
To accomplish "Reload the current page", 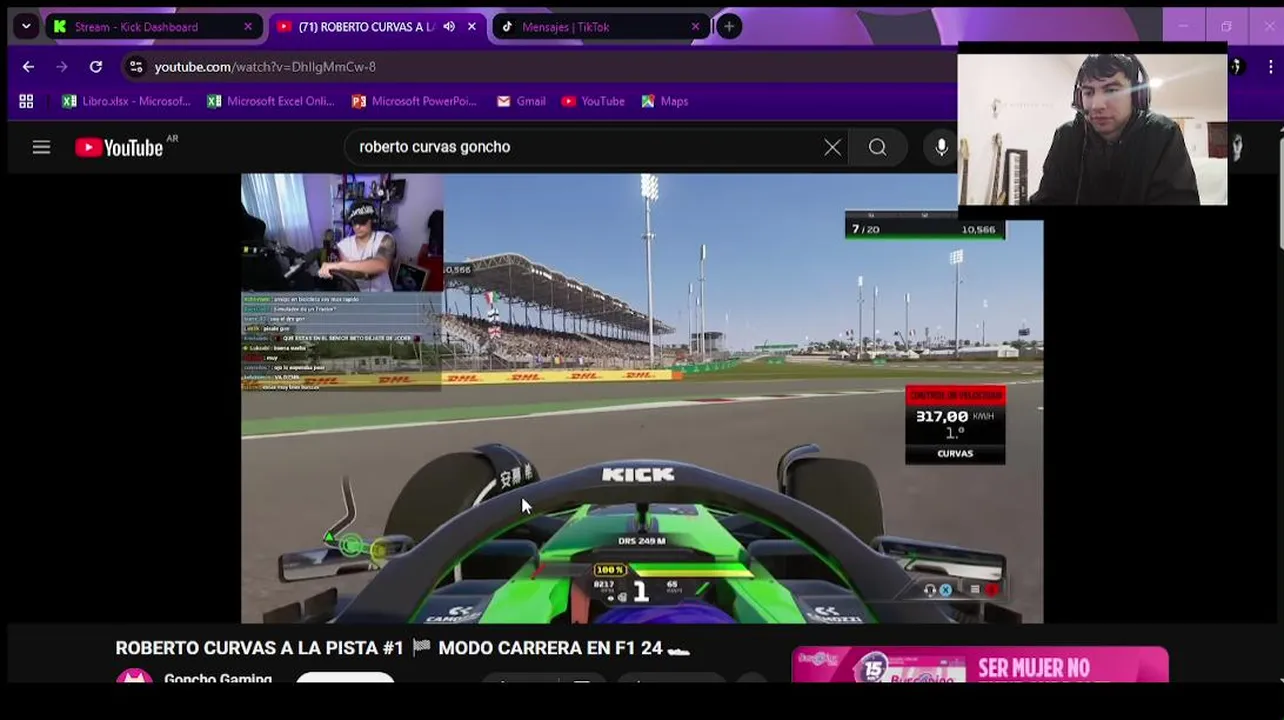I will pos(96,67).
